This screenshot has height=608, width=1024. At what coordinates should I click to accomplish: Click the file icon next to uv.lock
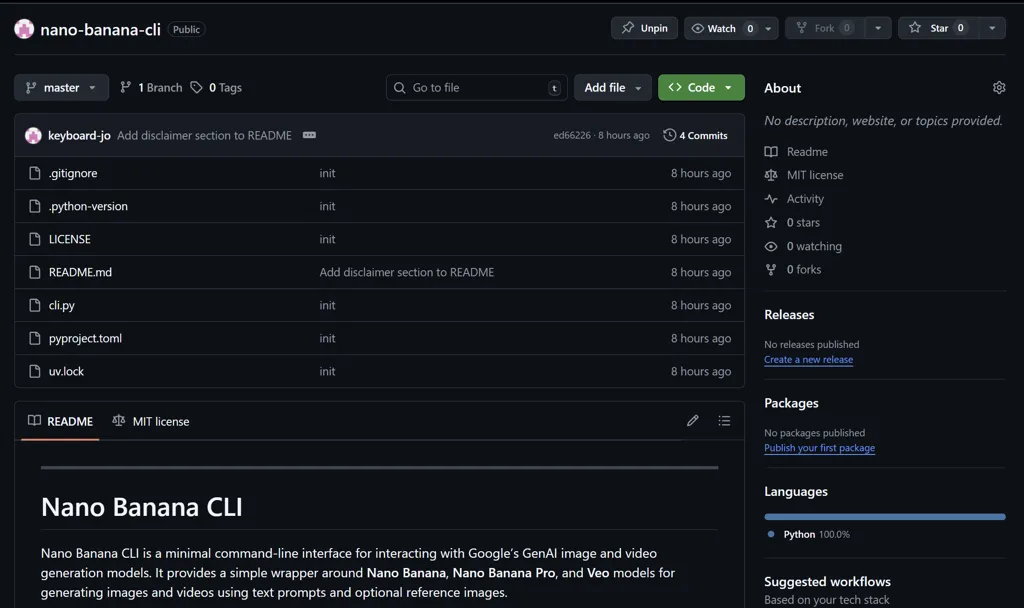coord(35,371)
